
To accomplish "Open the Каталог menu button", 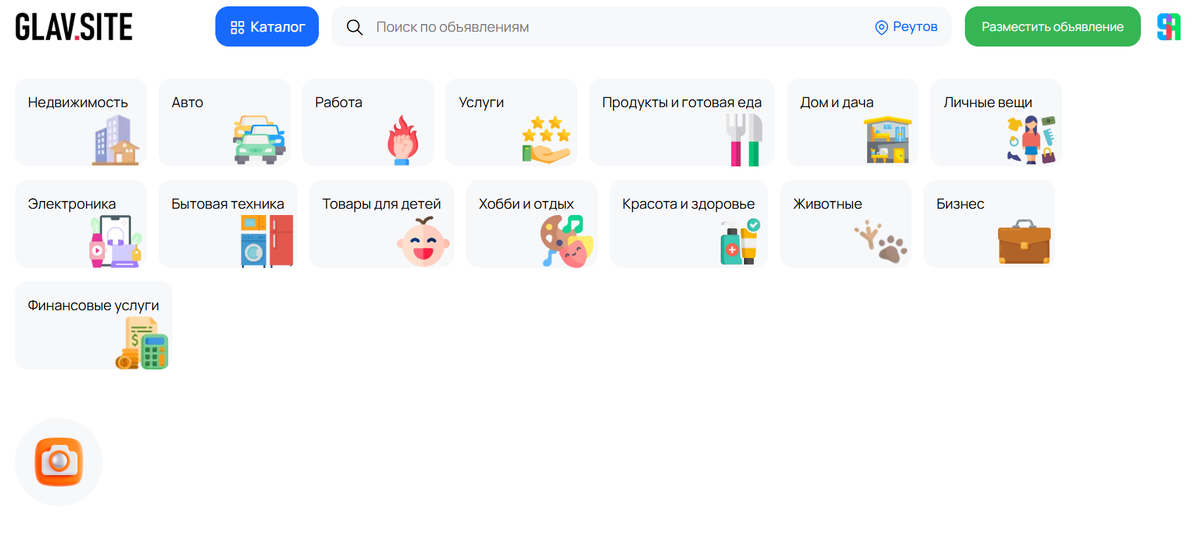I will click(267, 27).
